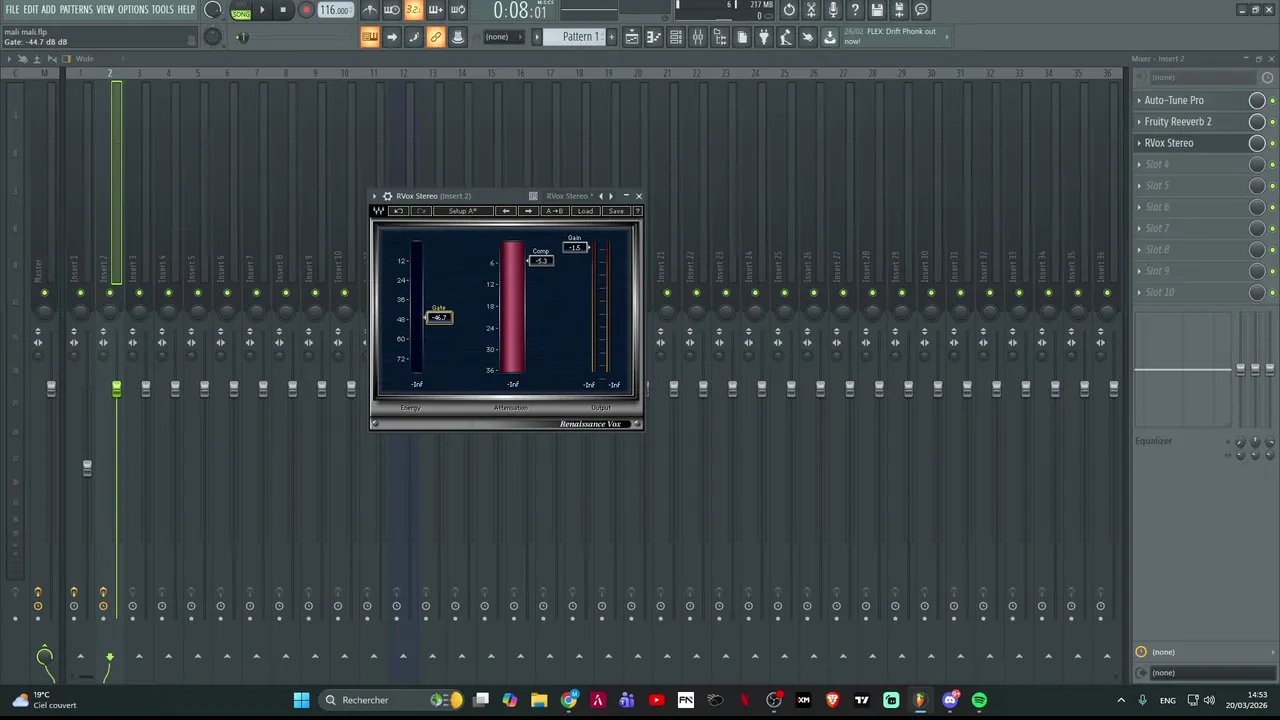Screen dimensions: 1280x720
Task: Open the TOOLS menu
Action: pos(163,9)
